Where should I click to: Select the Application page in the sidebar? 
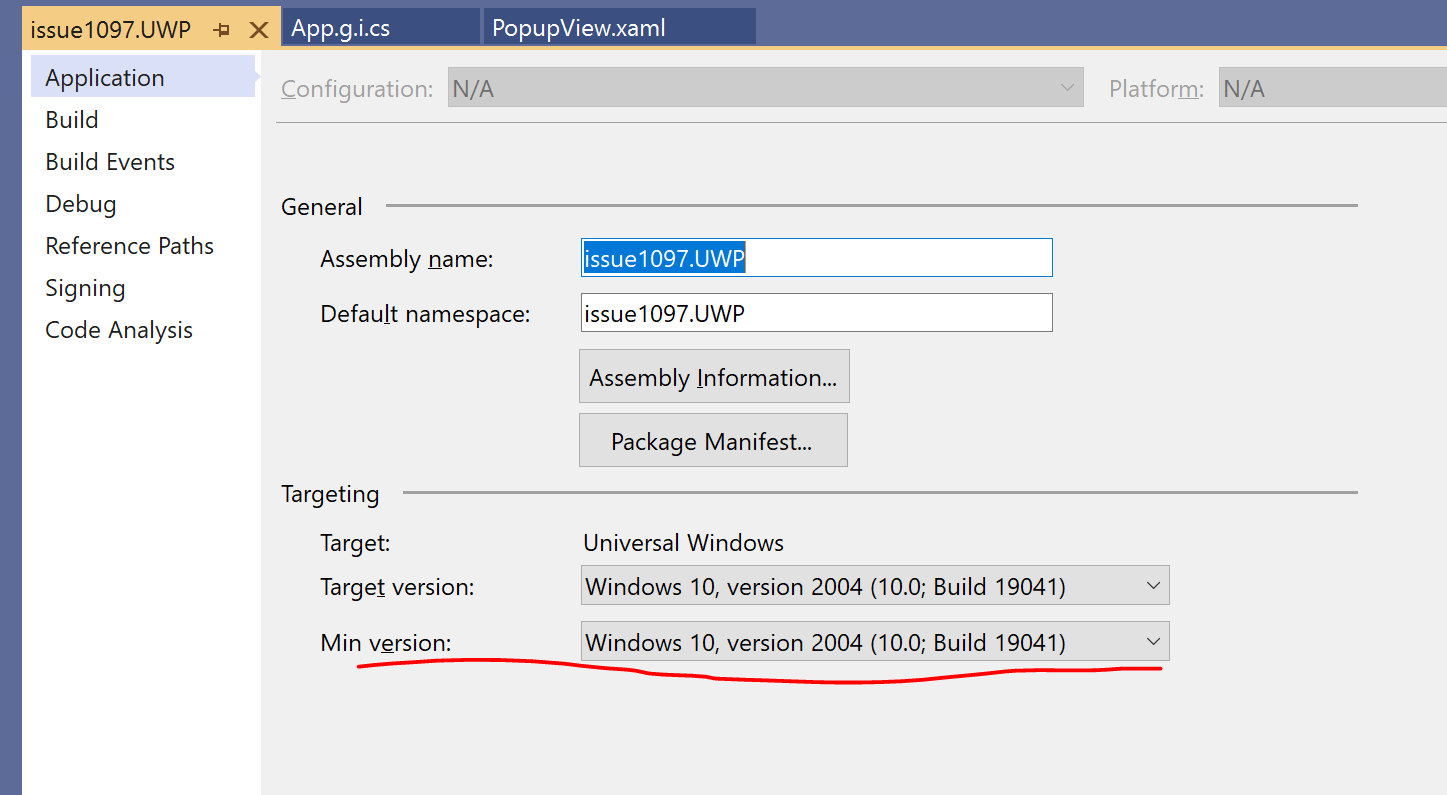104,77
